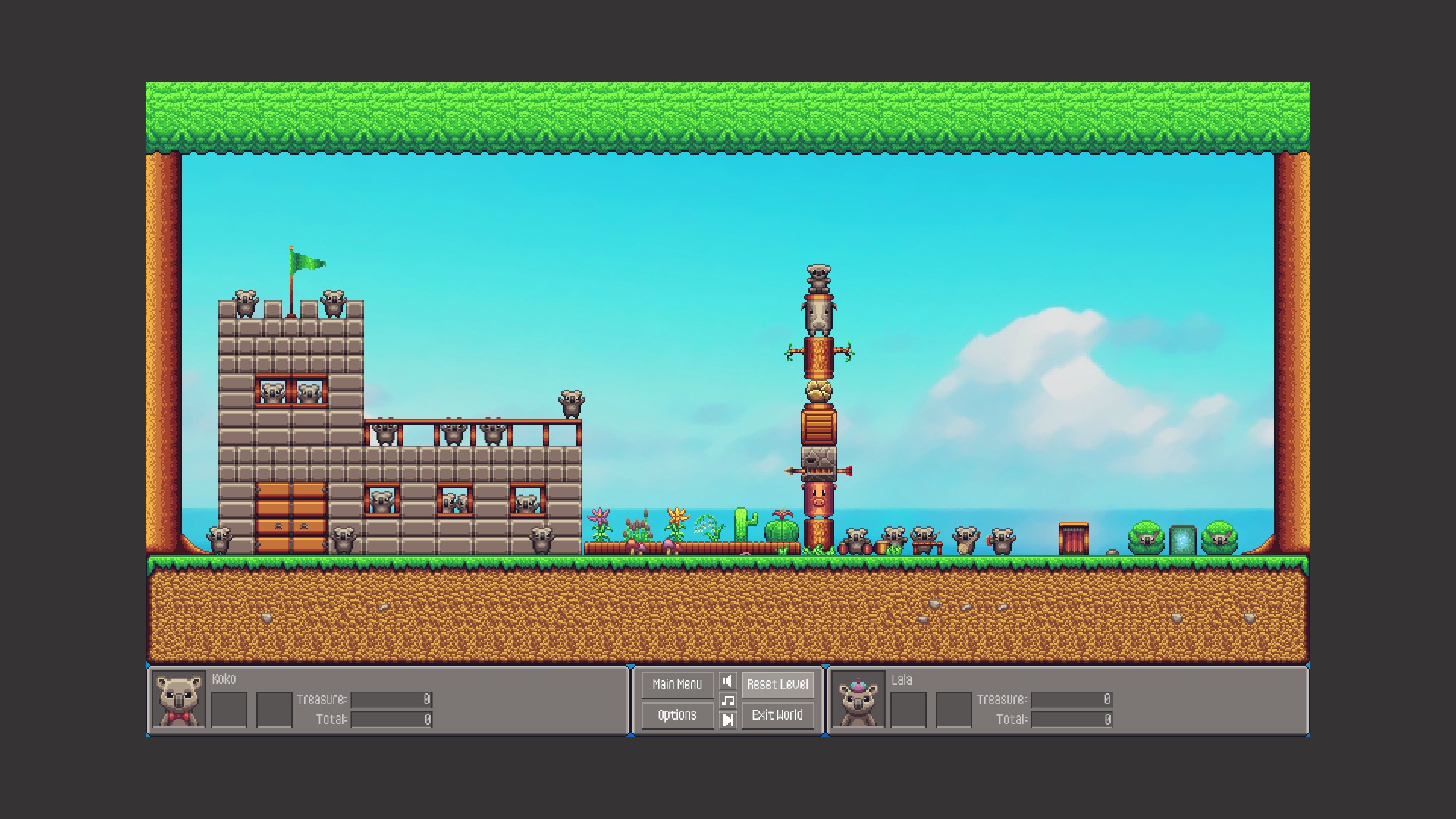Click the skip track icon
The width and height of the screenshot is (1456, 819).
[x=728, y=720]
